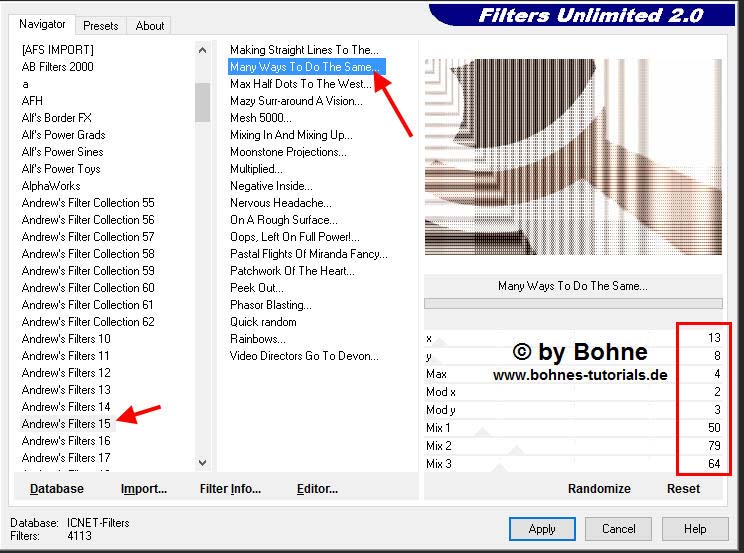
Task: Open the Database menu
Action: (x=57, y=489)
